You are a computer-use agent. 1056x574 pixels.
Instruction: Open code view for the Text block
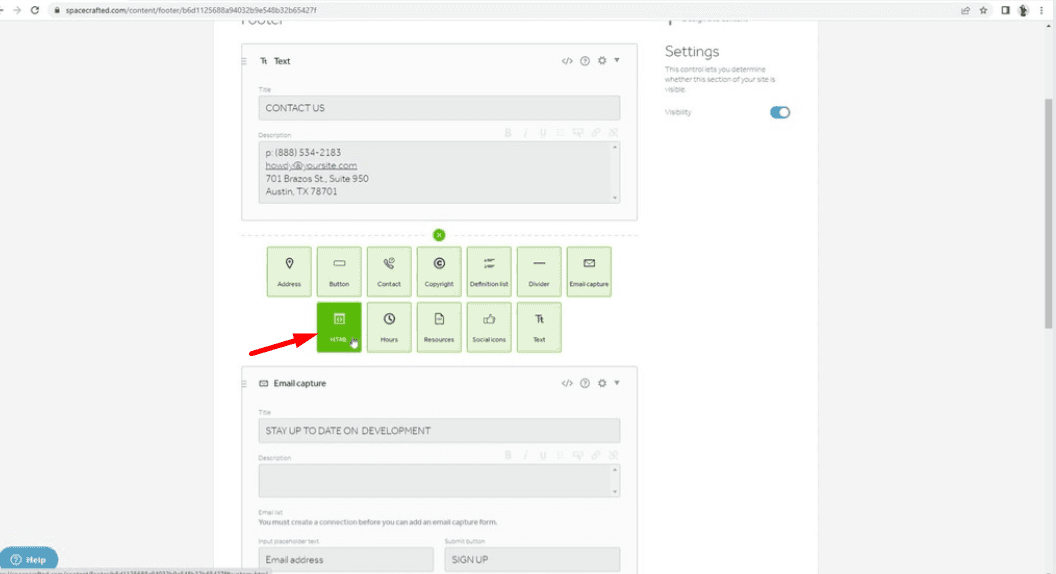[x=567, y=61]
